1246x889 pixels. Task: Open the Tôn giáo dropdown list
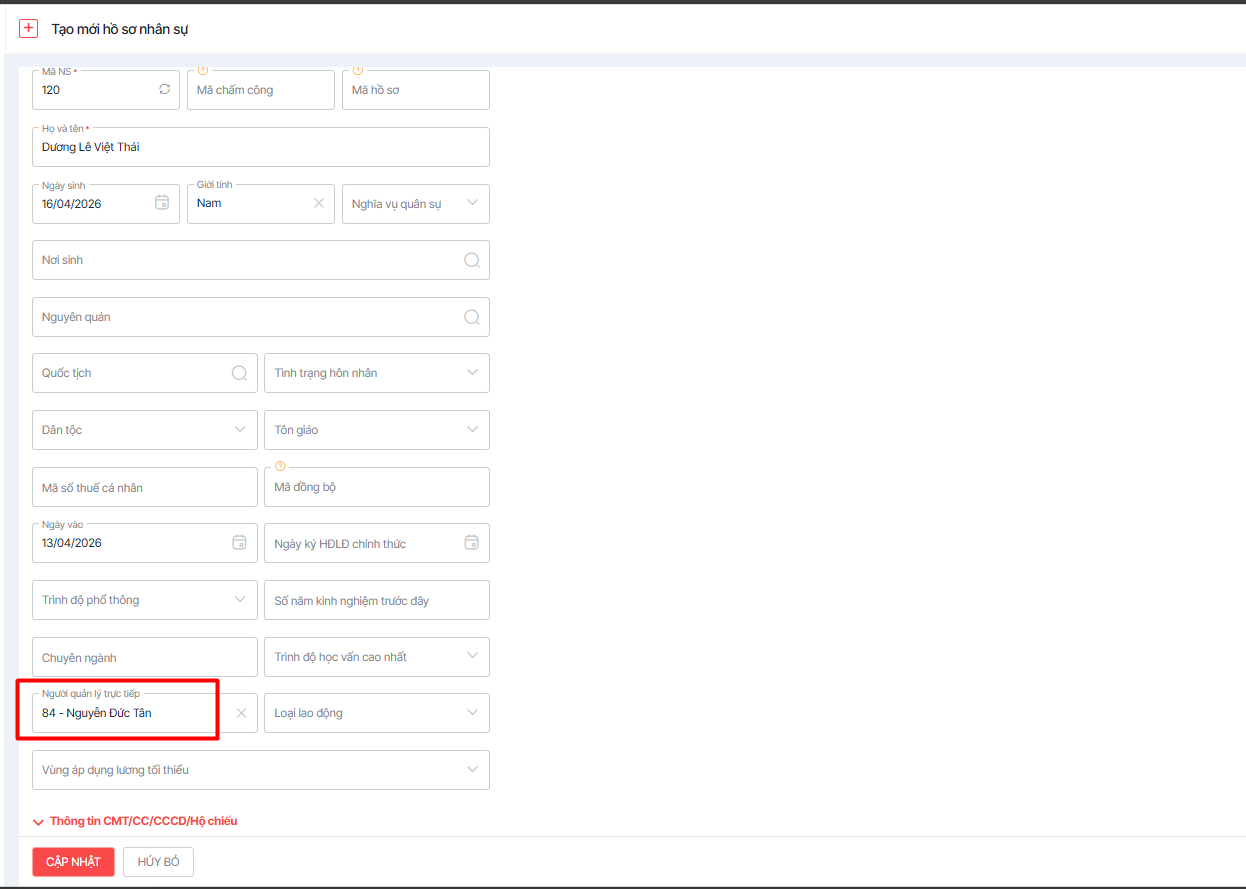[472, 430]
